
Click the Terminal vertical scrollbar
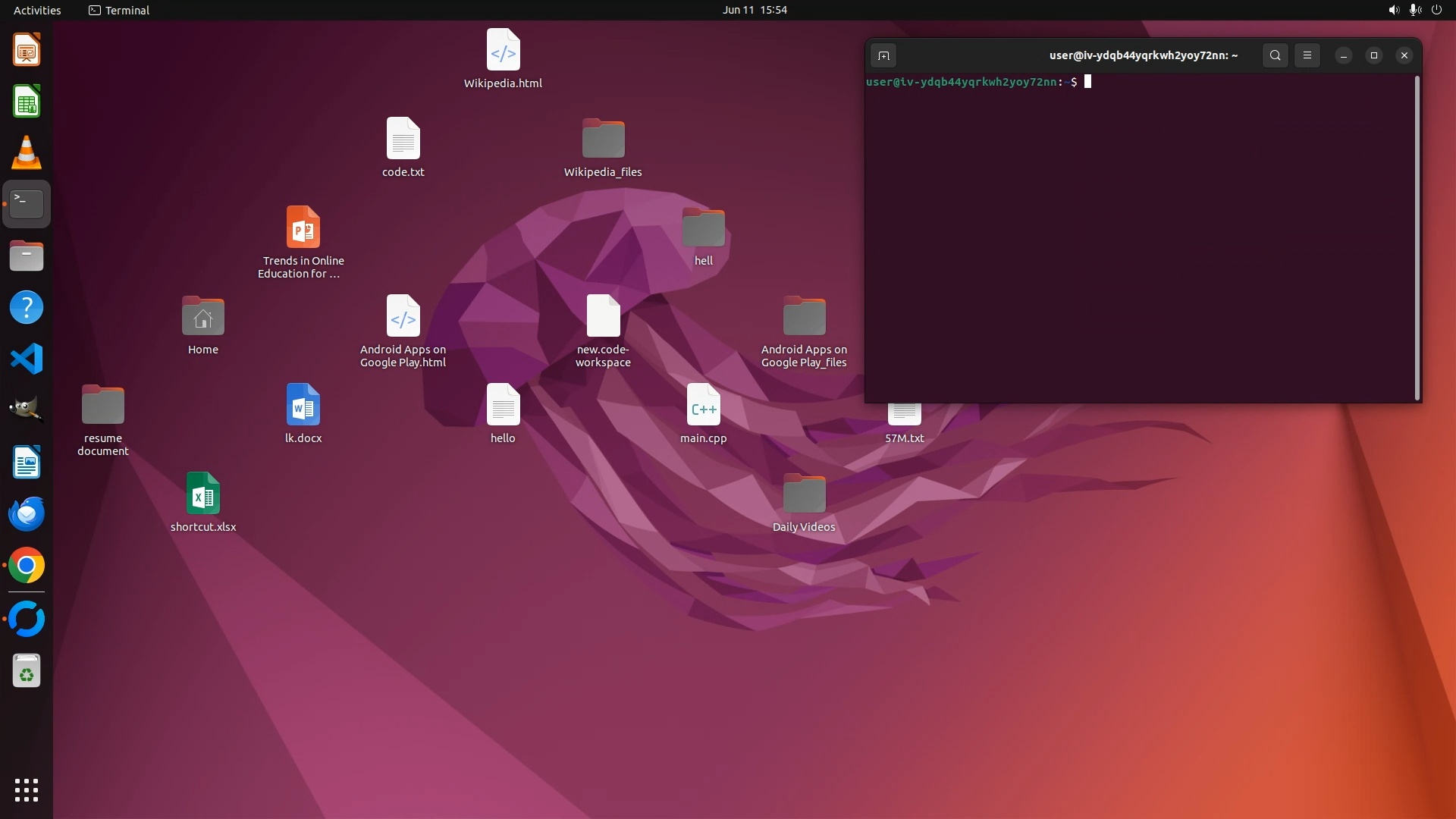click(x=1417, y=237)
